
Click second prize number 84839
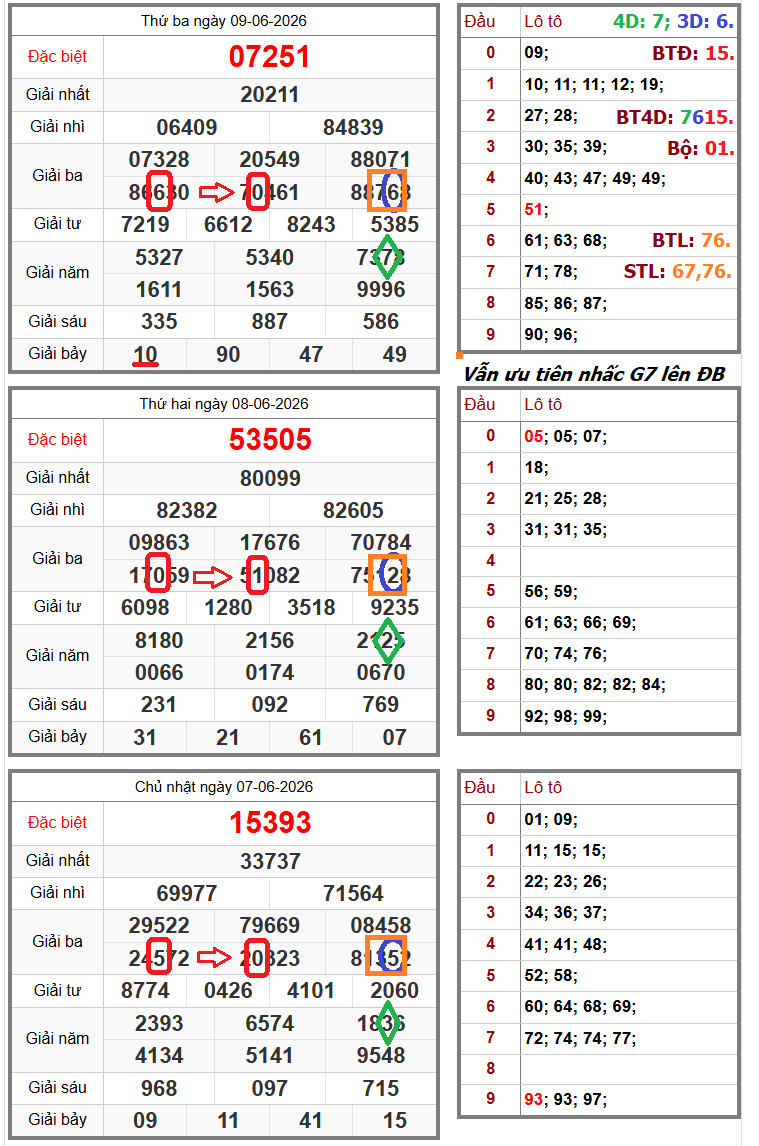[x=353, y=127]
